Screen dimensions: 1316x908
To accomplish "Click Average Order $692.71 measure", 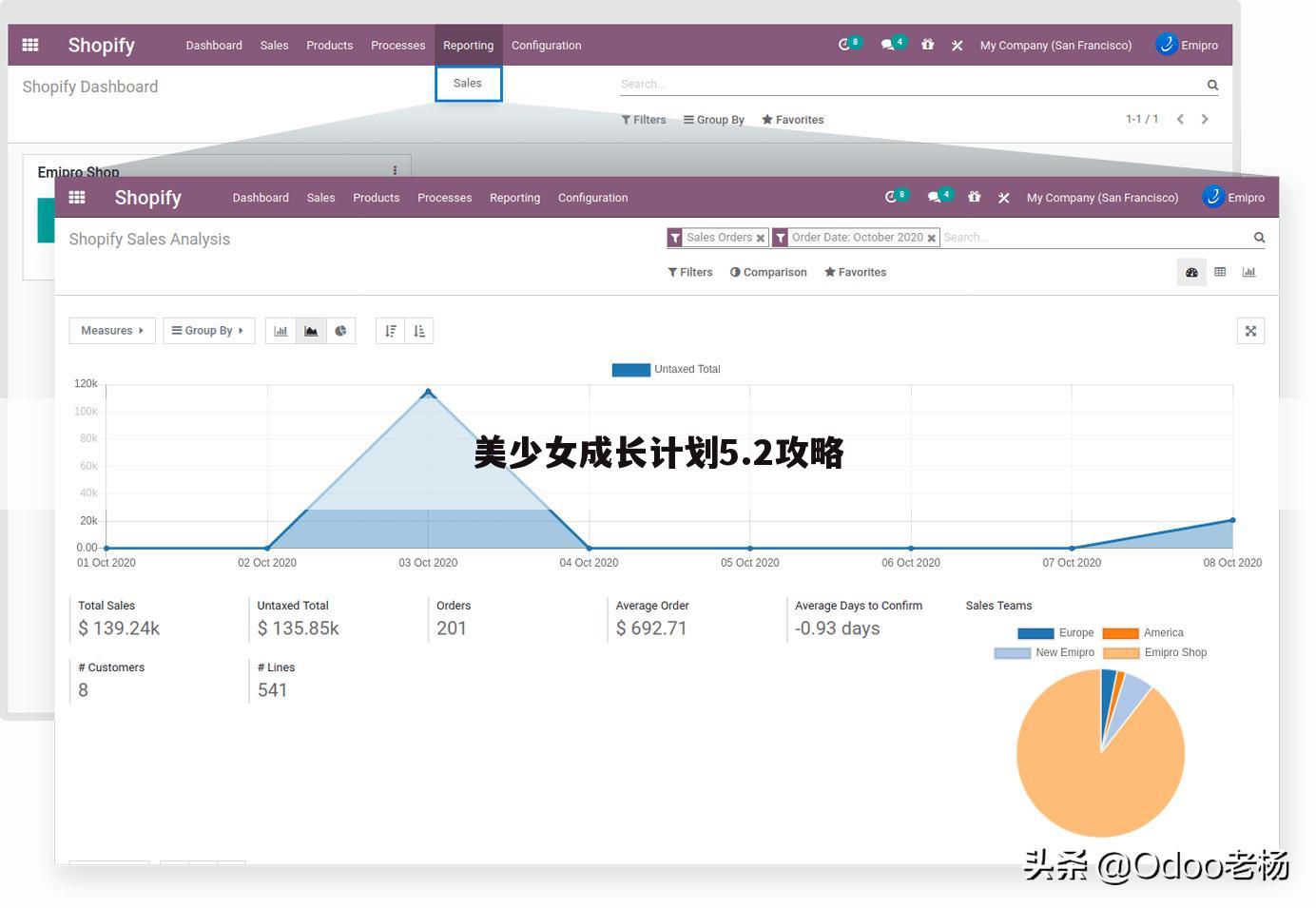I will point(651,618).
